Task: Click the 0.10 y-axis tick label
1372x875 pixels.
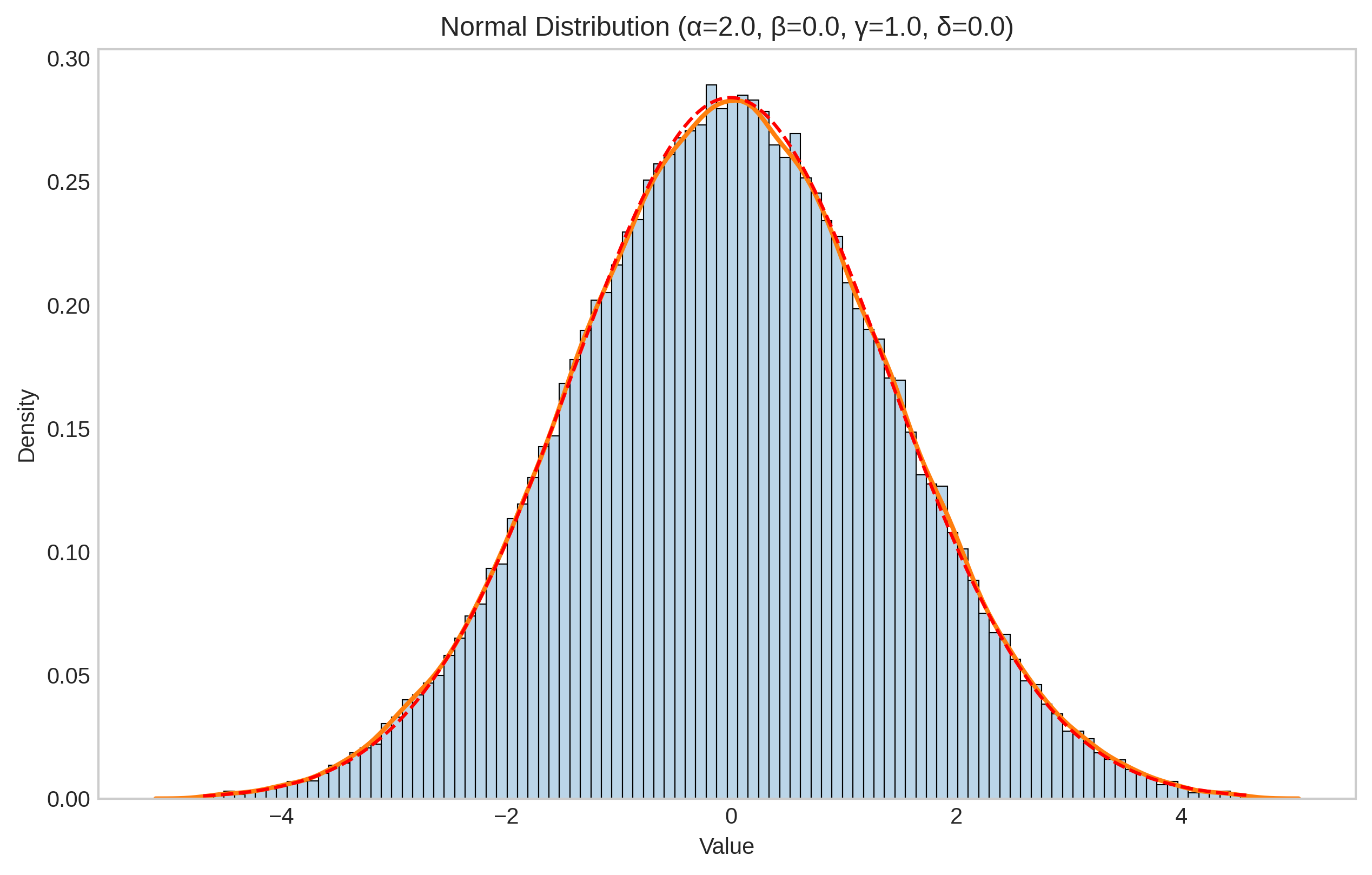Action: [68, 553]
